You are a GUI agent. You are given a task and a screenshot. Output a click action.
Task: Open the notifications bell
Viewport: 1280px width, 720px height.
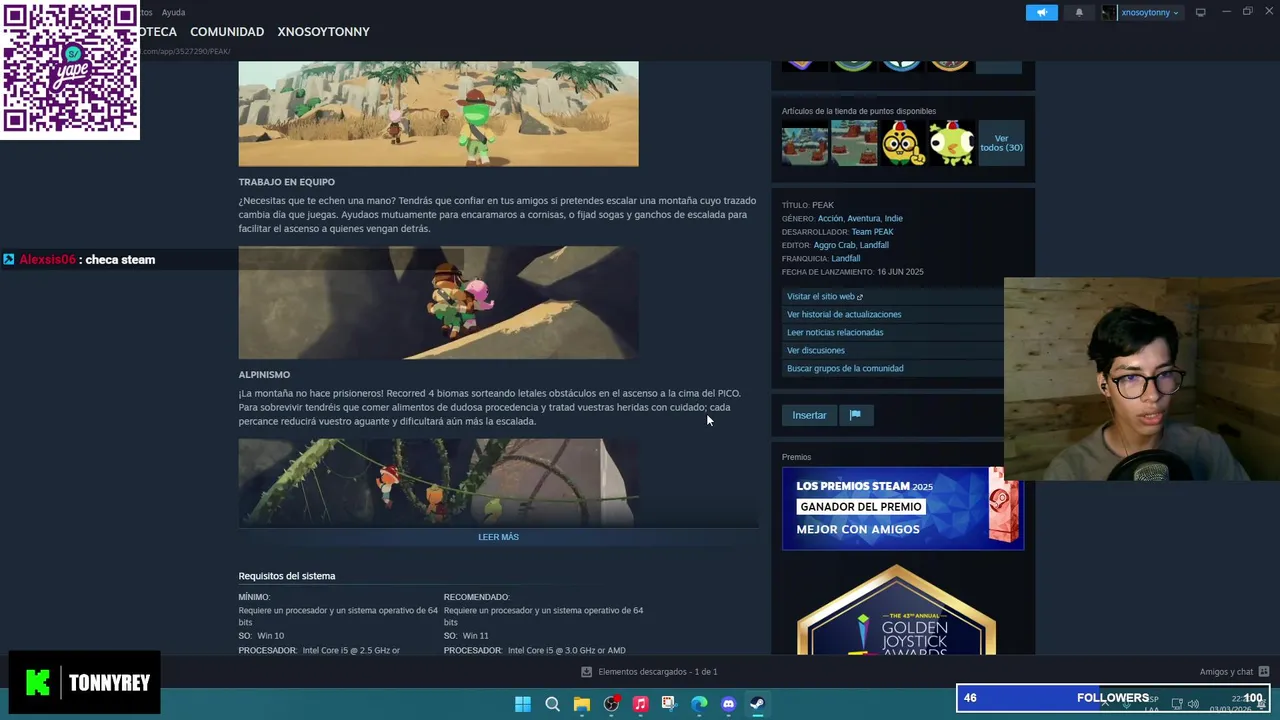(1079, 12)
